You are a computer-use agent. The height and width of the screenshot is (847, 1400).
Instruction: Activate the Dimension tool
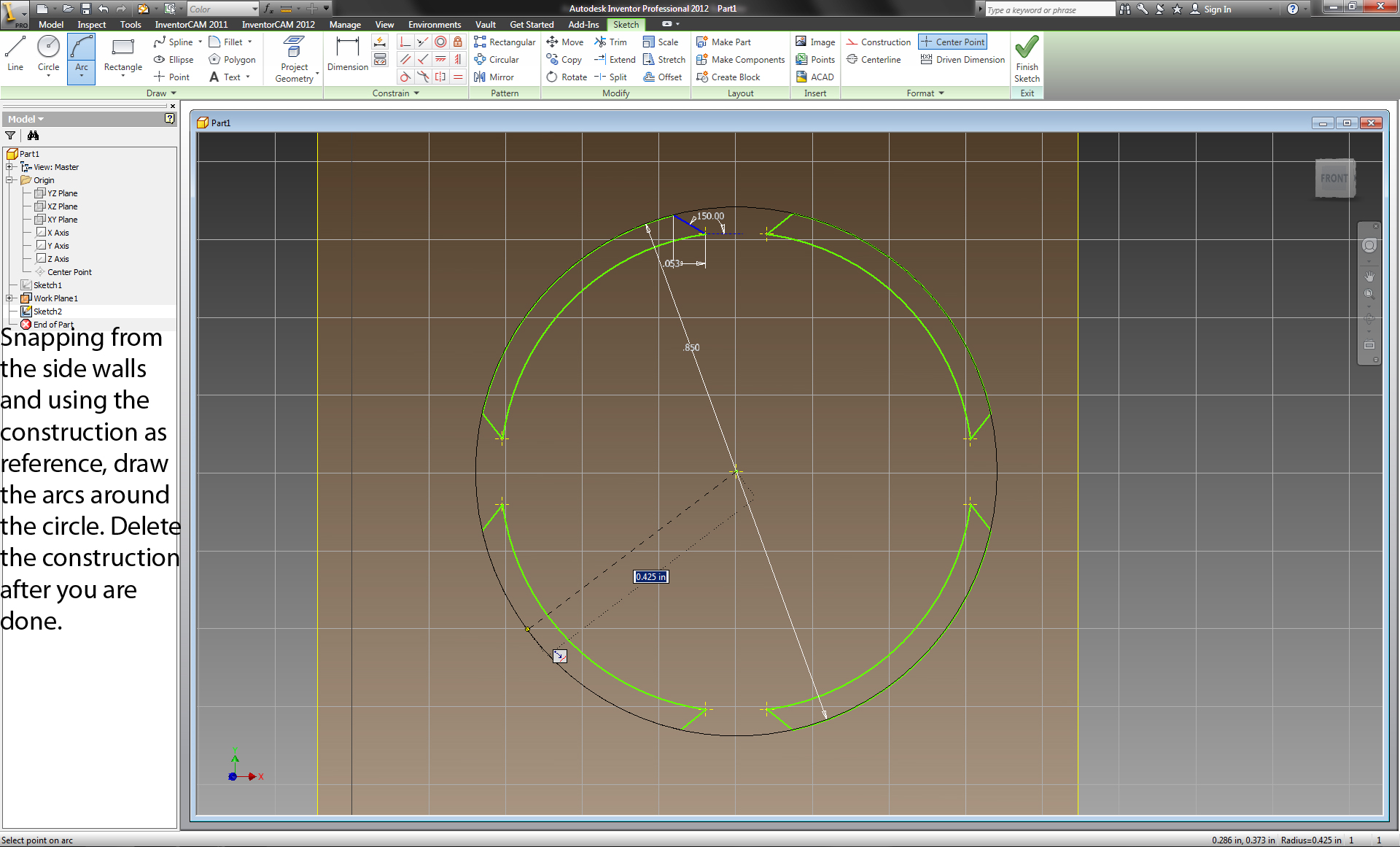348,54
